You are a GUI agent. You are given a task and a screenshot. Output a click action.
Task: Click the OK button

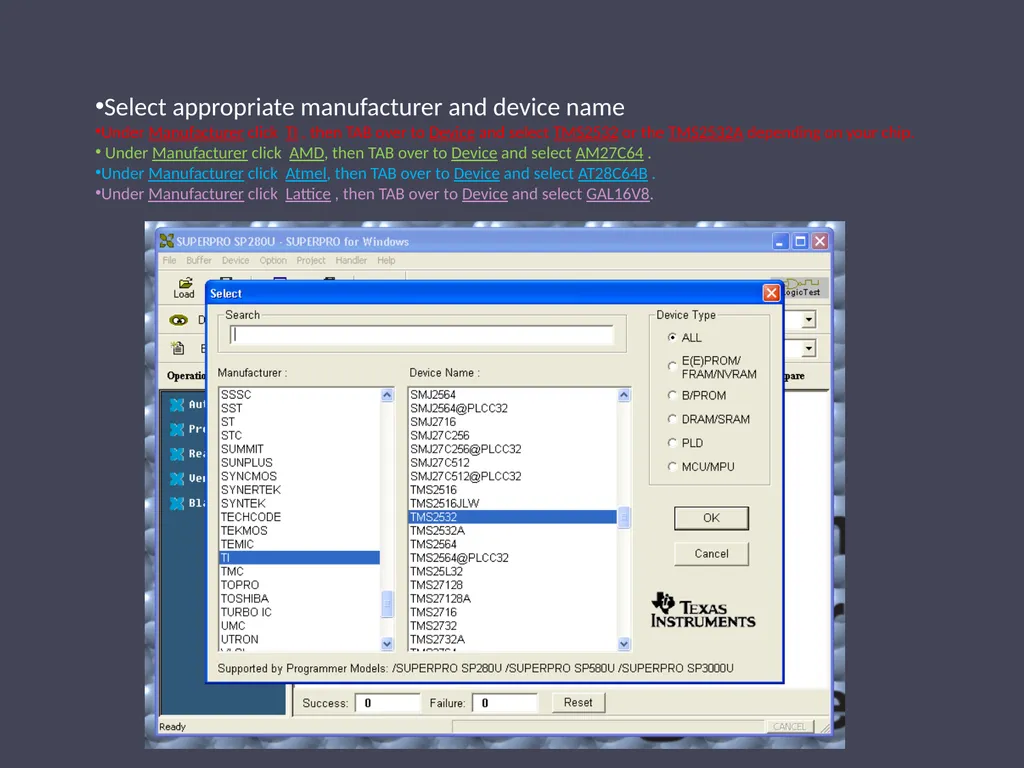(x=711, y=518)
